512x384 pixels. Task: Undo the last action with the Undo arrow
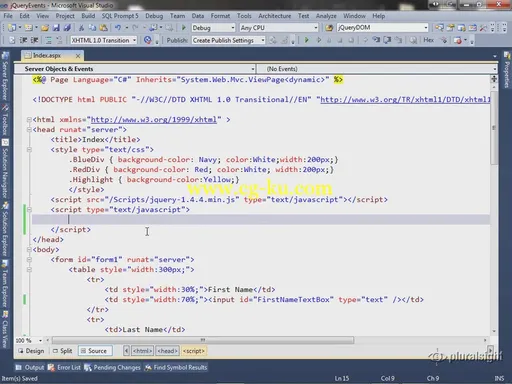tap(118, 28)
